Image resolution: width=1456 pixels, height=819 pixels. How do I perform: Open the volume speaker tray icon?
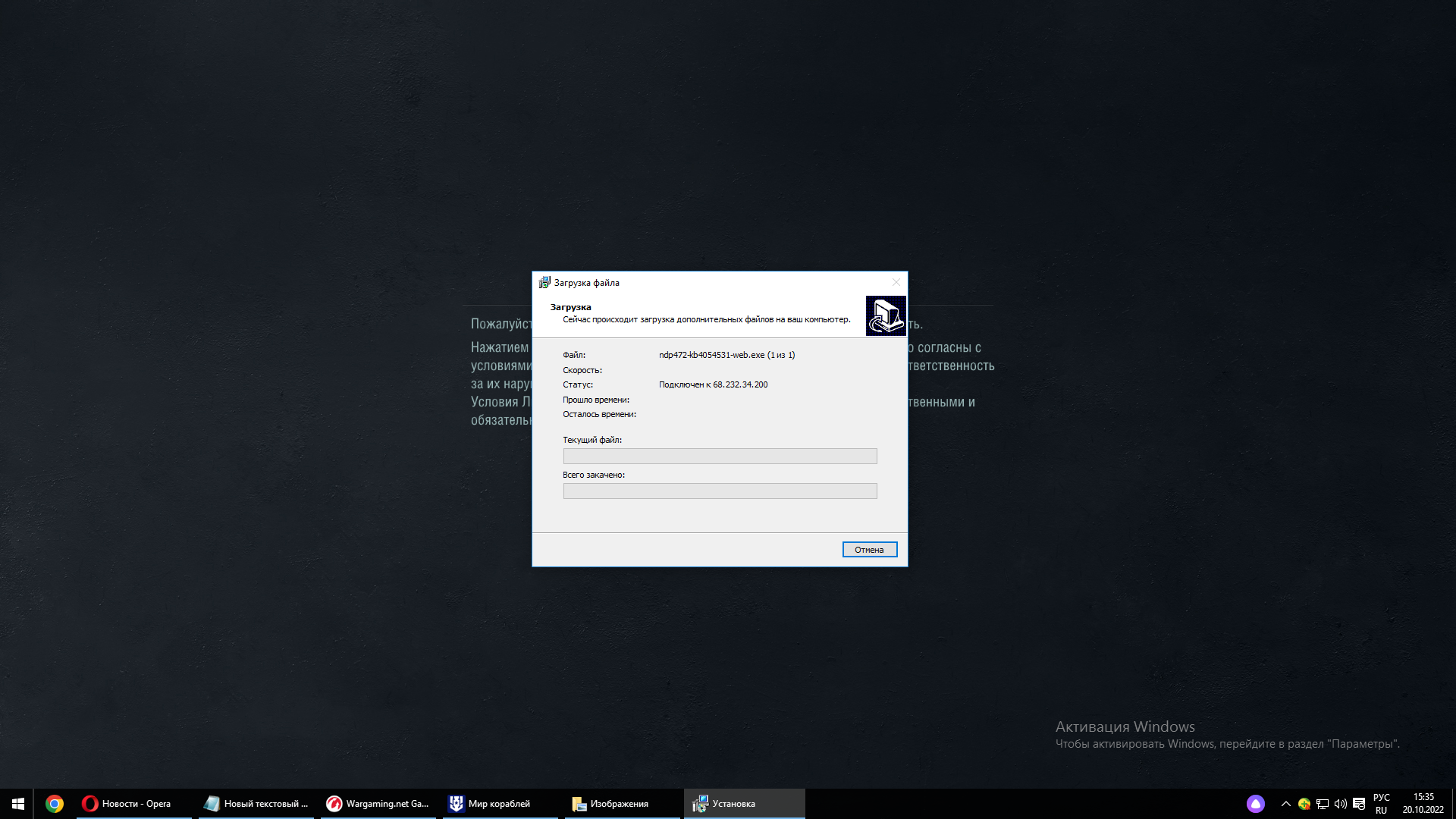coord(1341,804)
